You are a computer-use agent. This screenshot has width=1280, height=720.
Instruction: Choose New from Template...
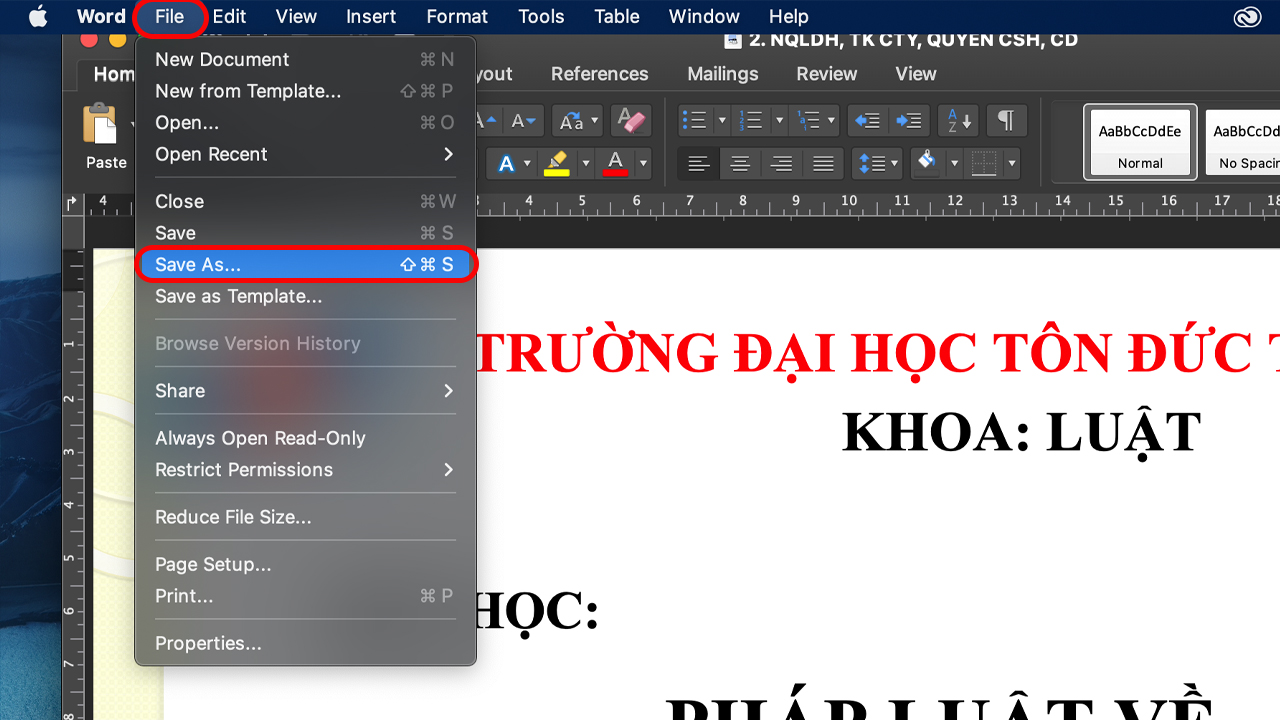[305, 91]
